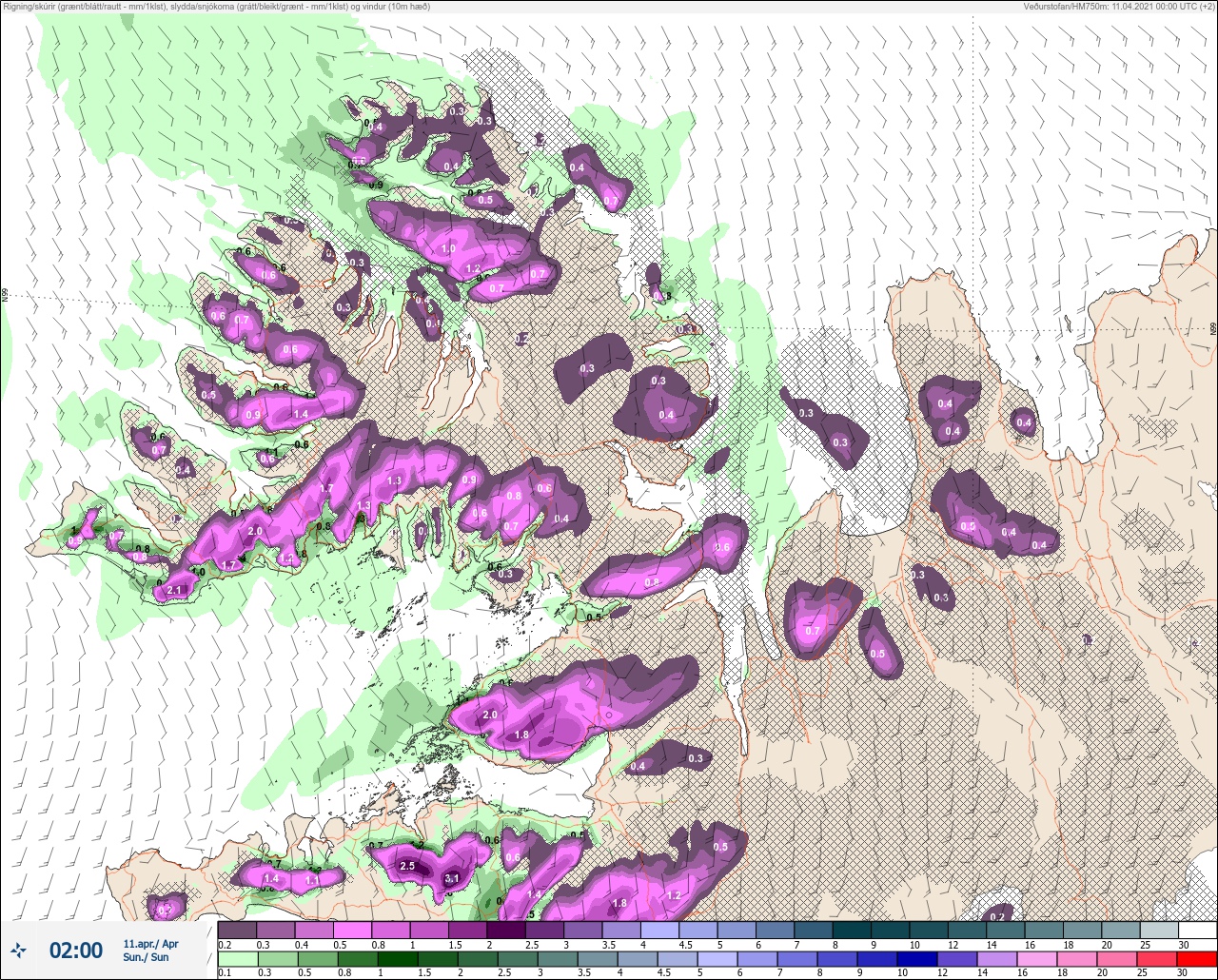Select the red 30 swatch in lower legend row
The image size is (1218, 980).
(1197, 958)
